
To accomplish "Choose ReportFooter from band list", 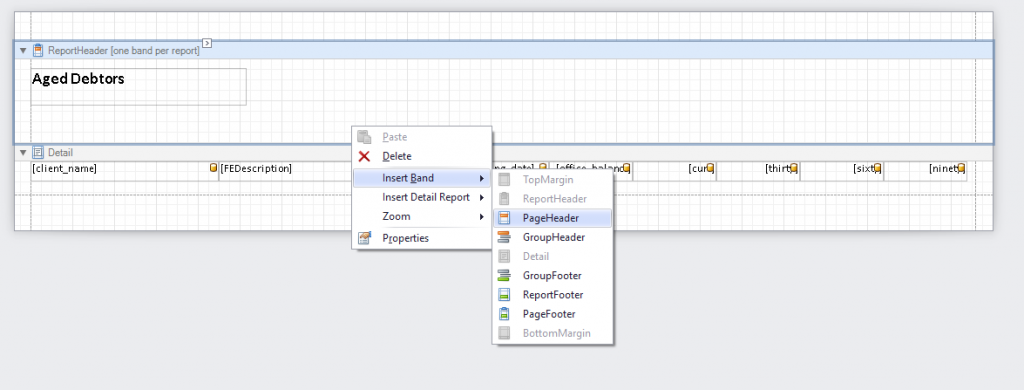I will pos(552,295).
